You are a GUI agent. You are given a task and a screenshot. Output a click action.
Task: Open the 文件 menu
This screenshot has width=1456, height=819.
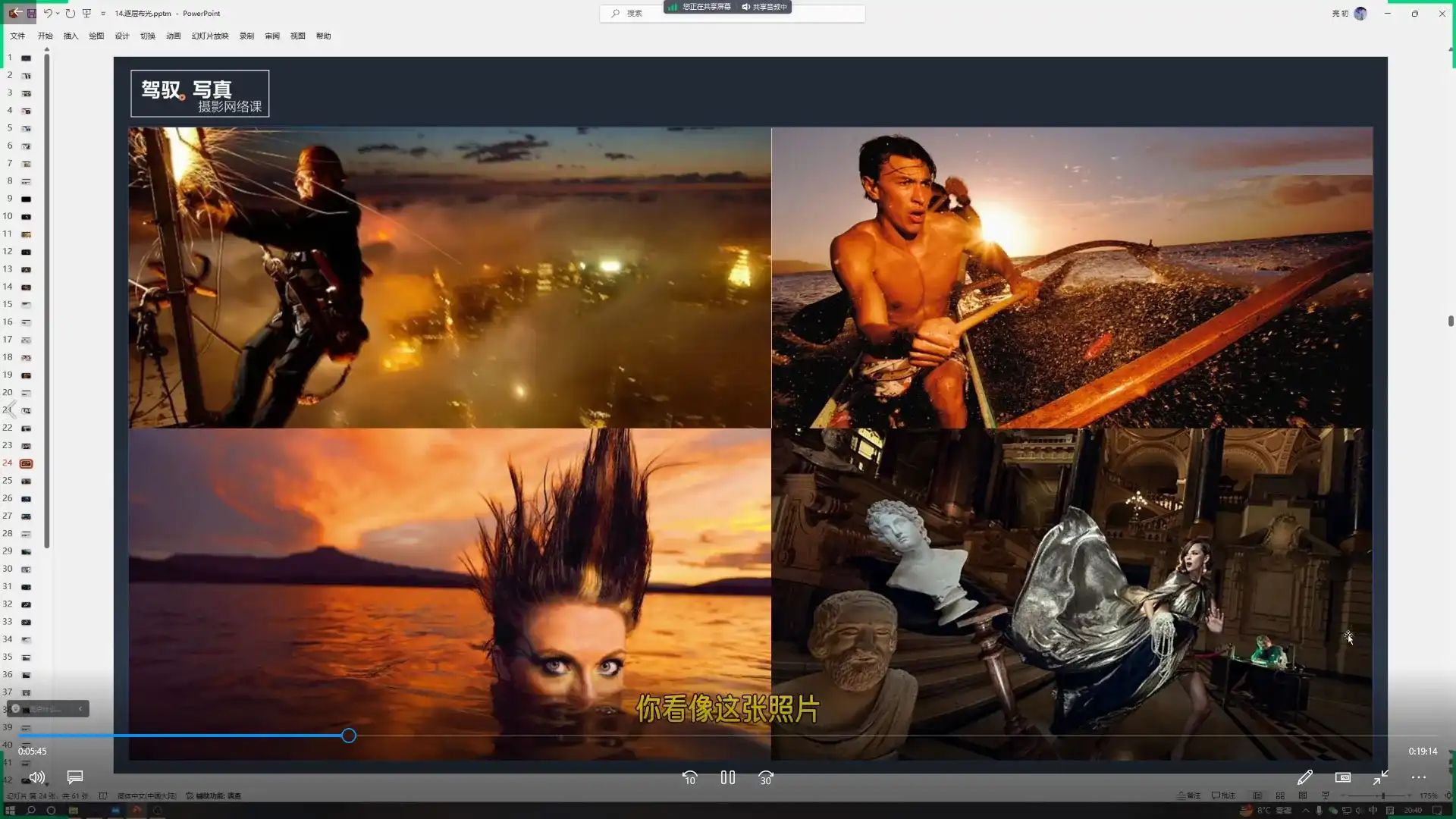17,36
